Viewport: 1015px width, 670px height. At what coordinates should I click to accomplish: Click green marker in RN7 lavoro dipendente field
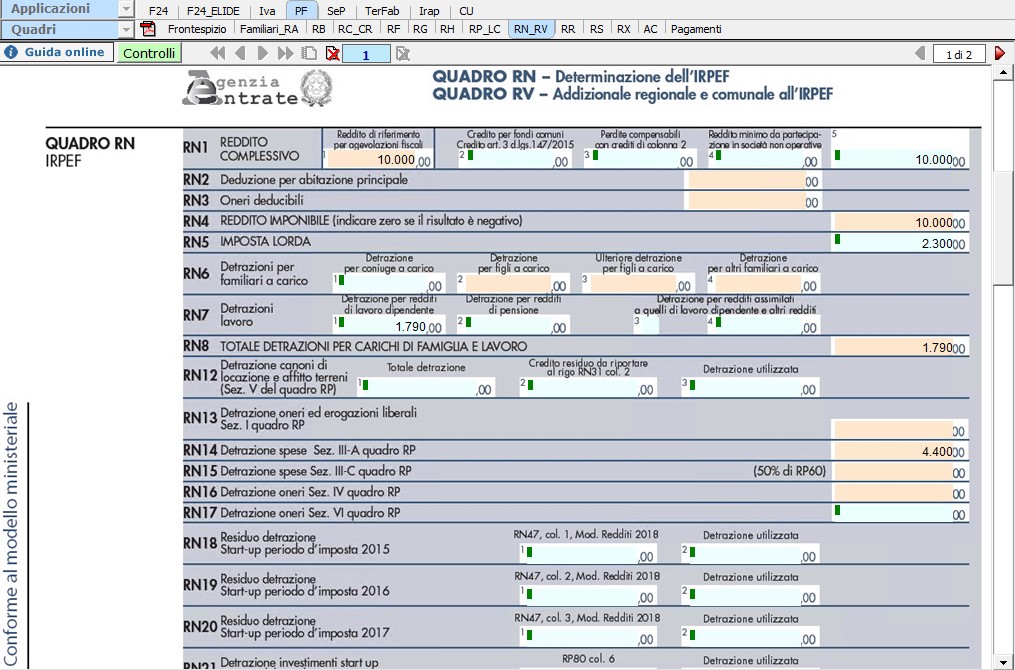point(342,322)
